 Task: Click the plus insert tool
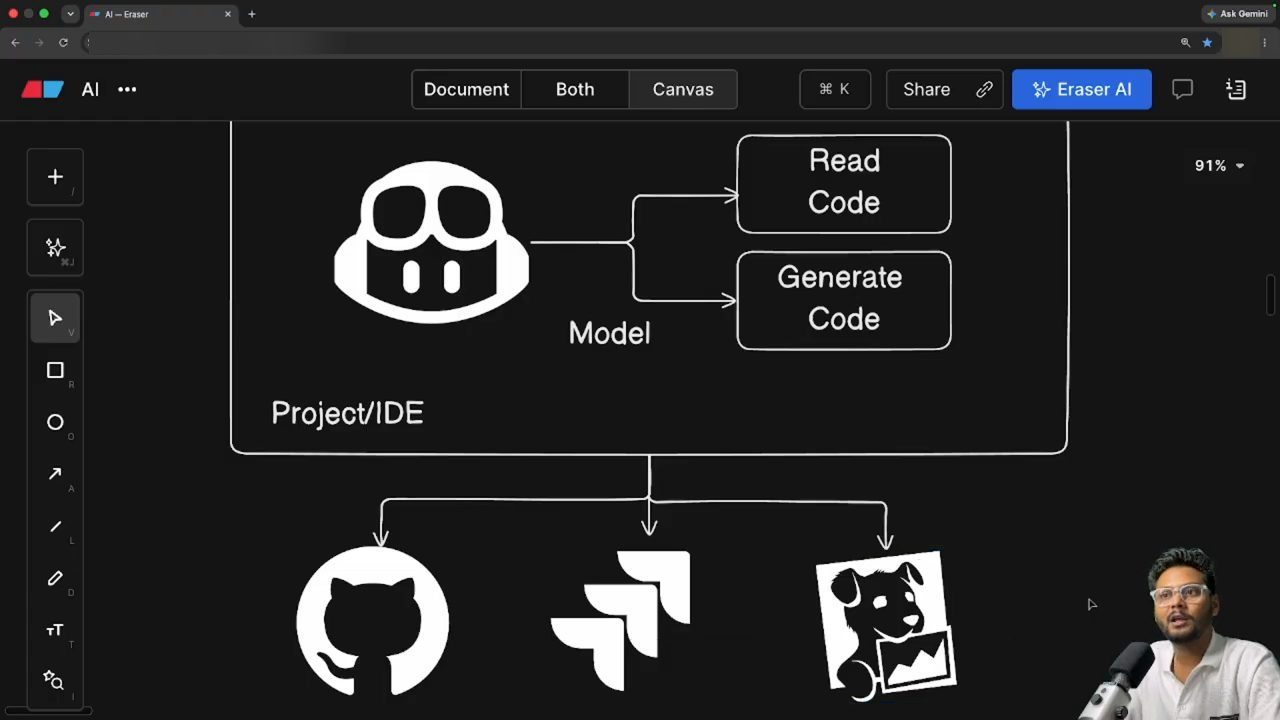click(x=55, y=177)
